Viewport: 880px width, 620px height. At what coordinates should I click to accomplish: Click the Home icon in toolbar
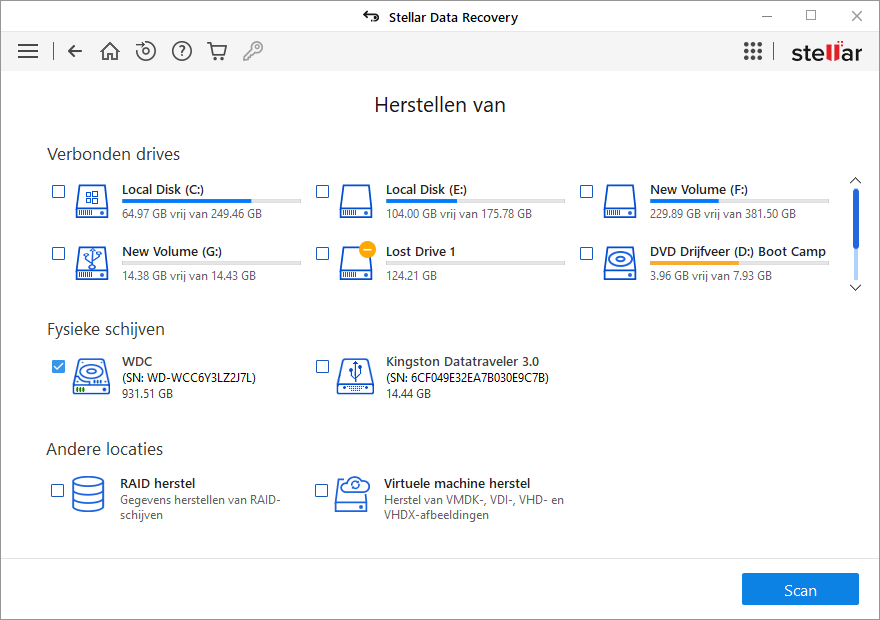tap(110, 51)
